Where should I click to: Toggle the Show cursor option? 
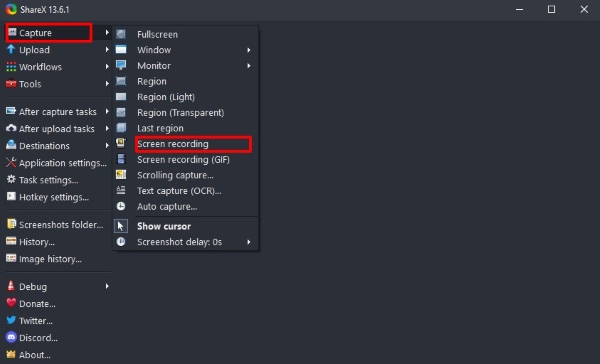point(186,226)
